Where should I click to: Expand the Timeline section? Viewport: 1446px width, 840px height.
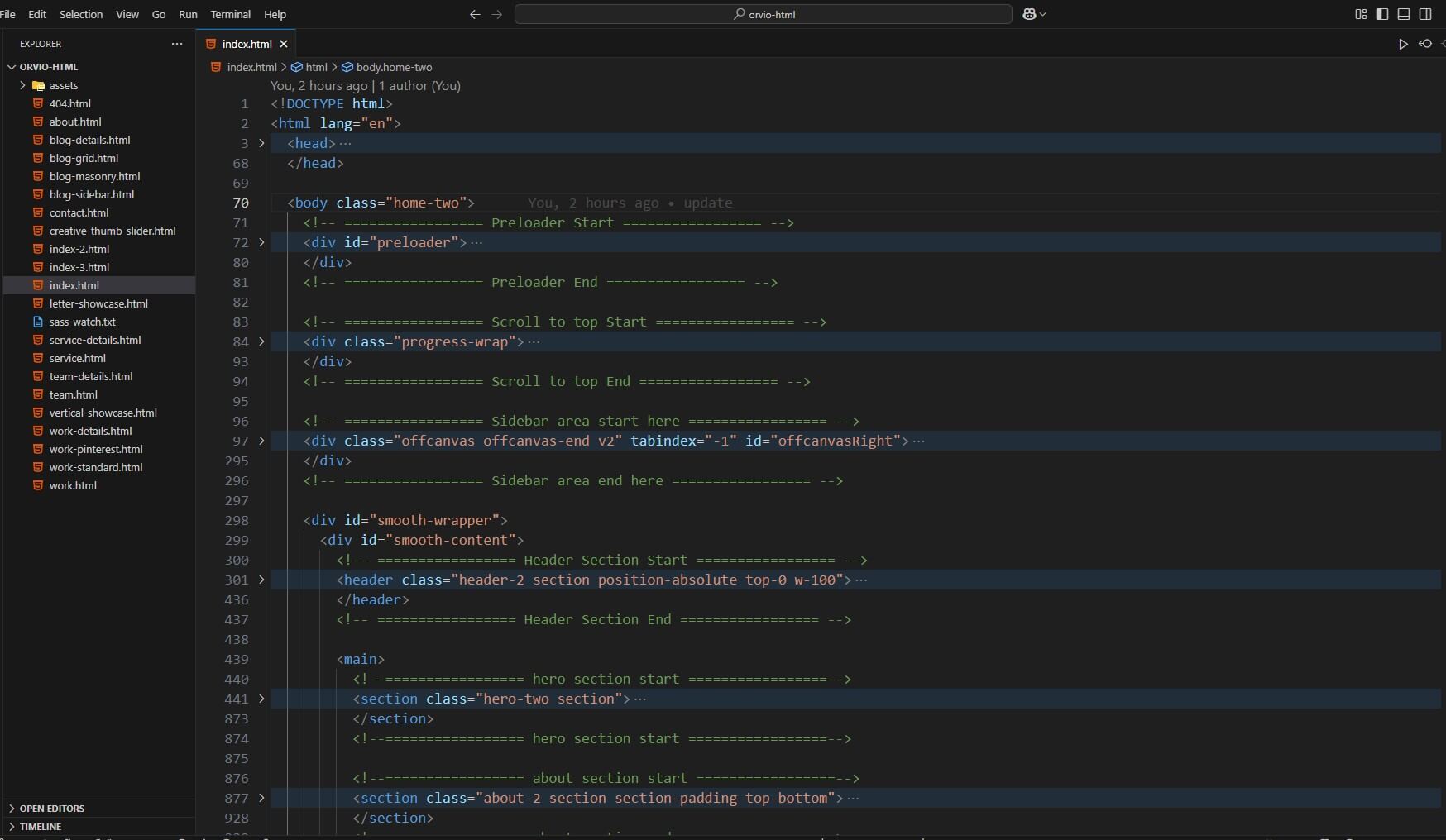pyautogui.click(x=12, y=827)
